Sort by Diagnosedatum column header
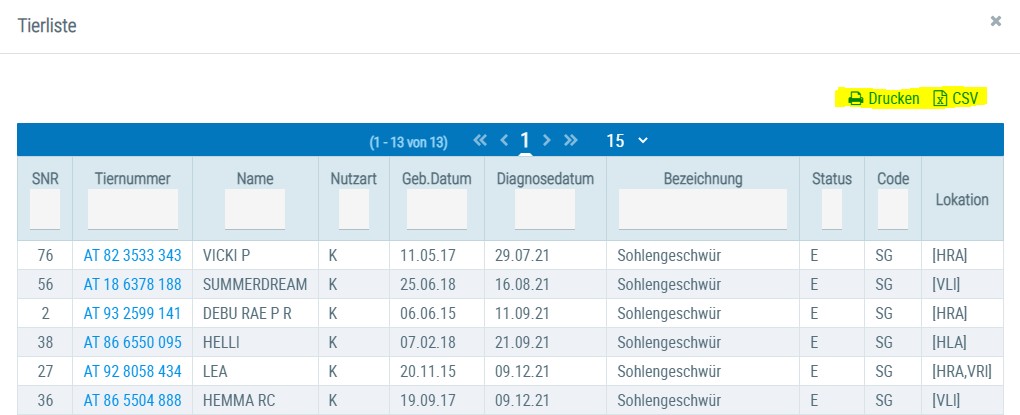The height and width of the screenshot is (415, 1020). (x=545, y=179)
